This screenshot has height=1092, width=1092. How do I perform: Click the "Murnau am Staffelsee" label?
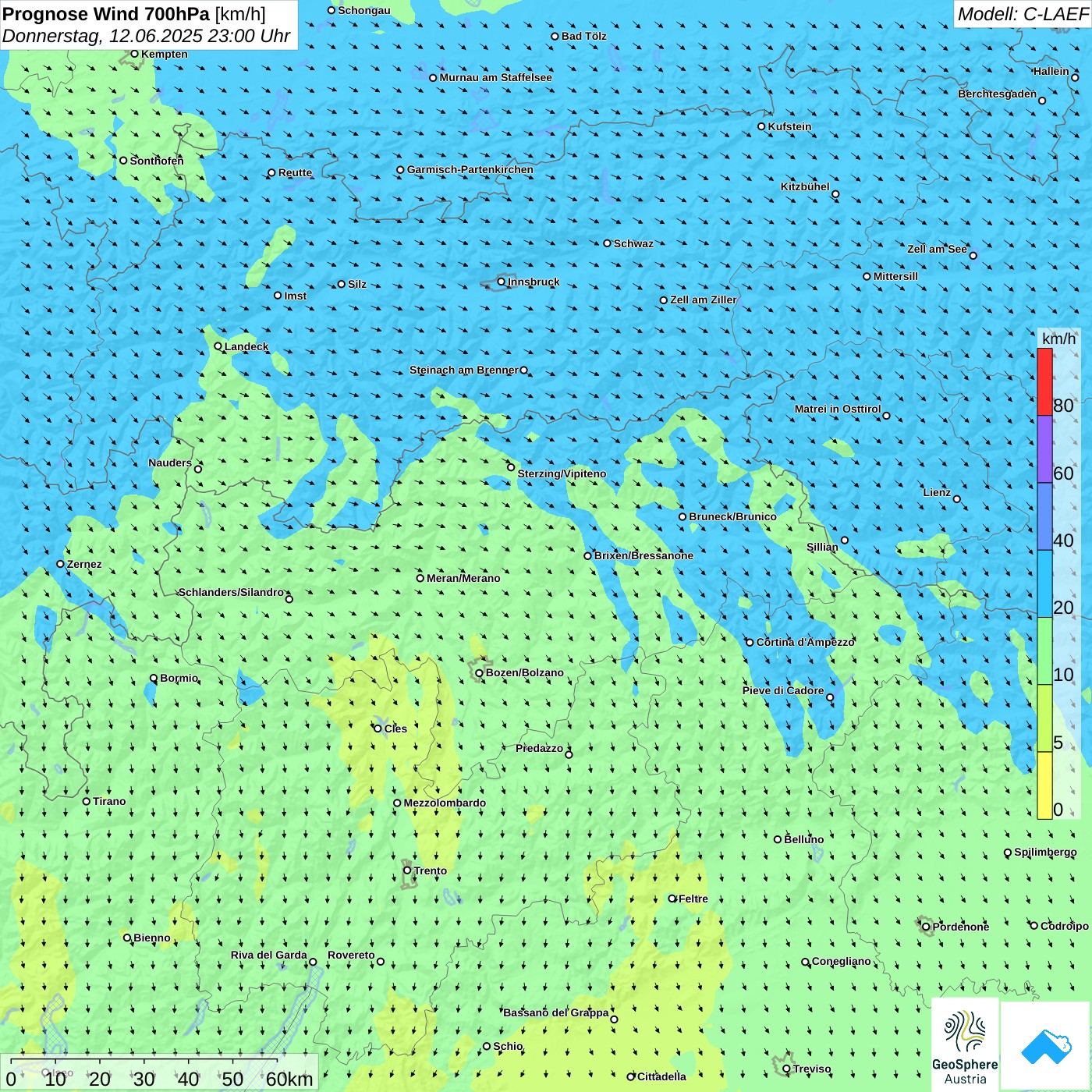[x=496, y=77]
